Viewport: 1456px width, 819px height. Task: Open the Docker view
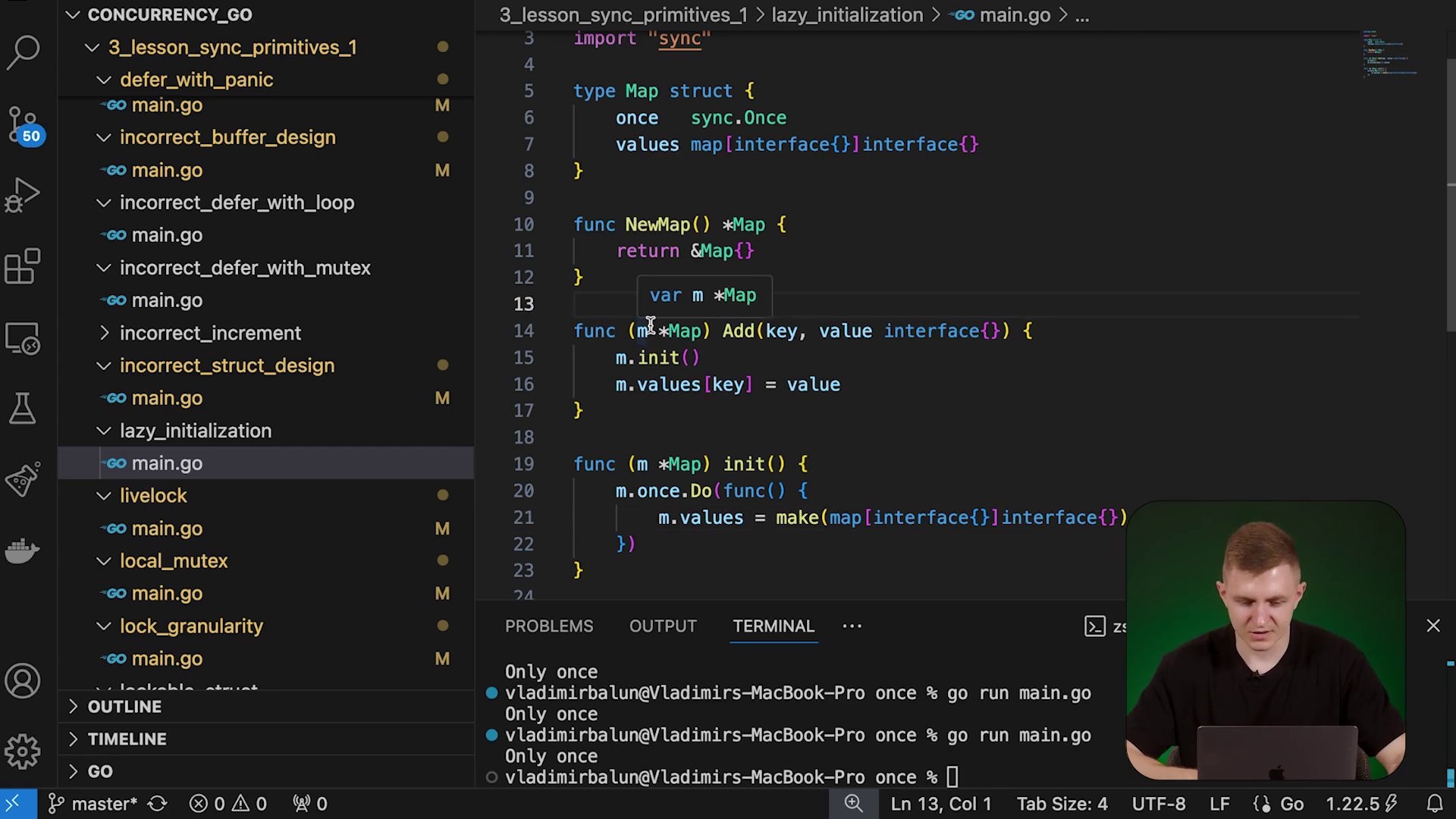(x=23, y=551)
